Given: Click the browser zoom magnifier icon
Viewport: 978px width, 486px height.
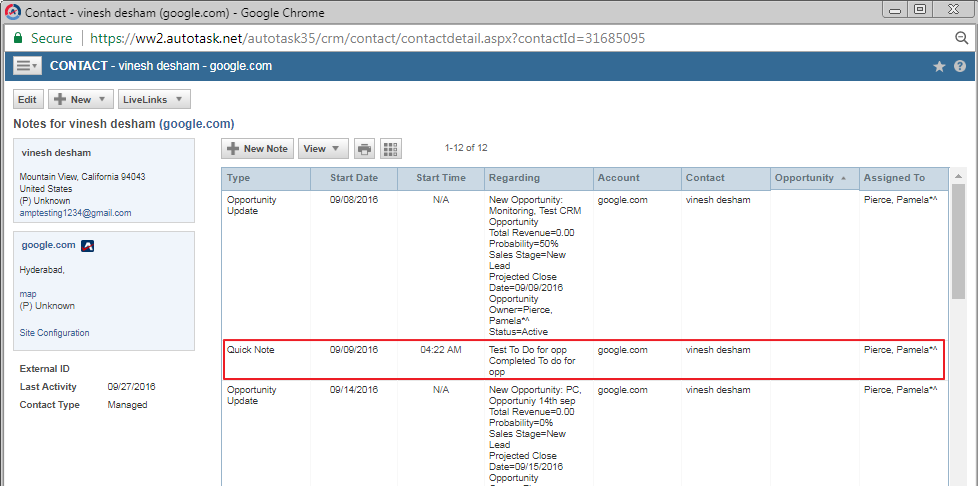Looking at the screenshot, I should [962, 38].
